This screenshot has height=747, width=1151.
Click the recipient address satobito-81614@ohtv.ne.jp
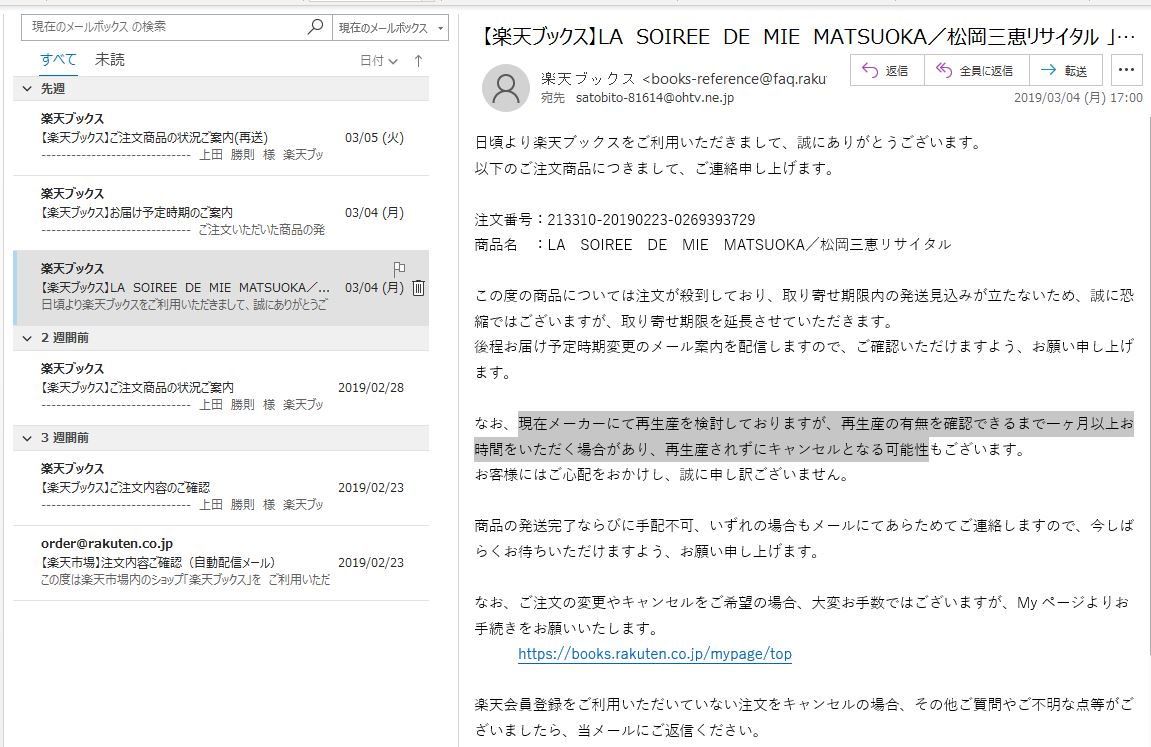click(x=654, y=98)
